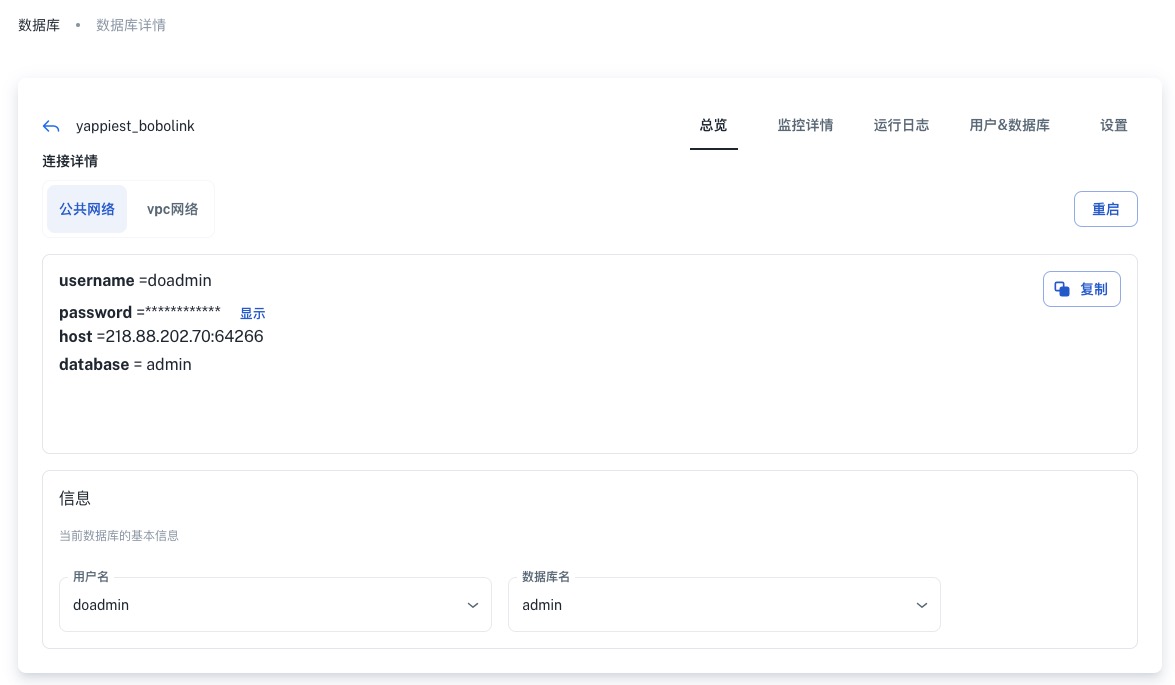
Task: Open the 总览 tab
Action: 713,126
